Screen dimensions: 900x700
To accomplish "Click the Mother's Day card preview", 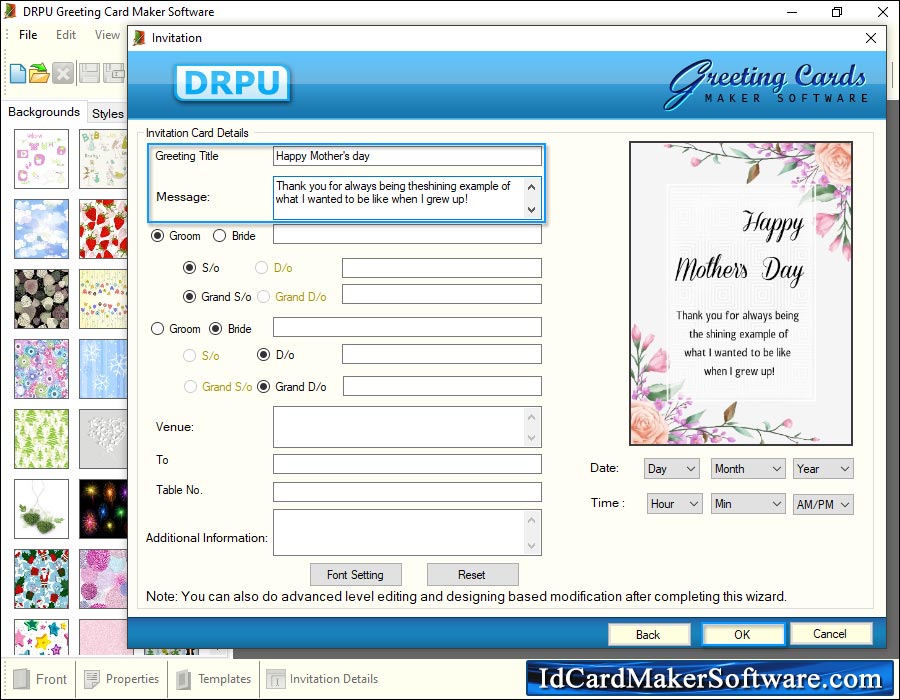I will point(741,294).
